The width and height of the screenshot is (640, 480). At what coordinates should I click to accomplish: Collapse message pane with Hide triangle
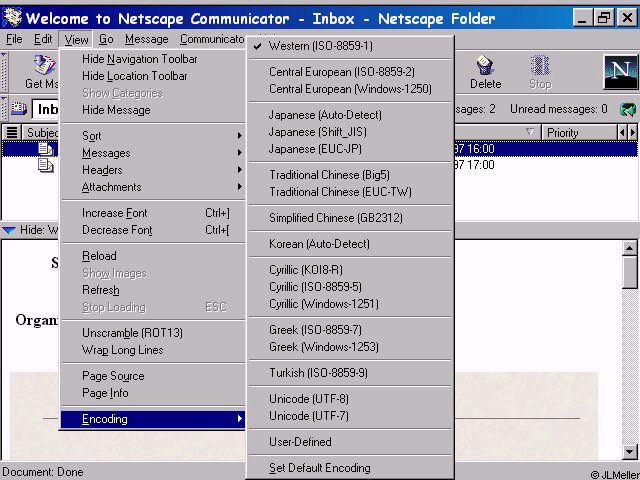[x=9, y=230]
